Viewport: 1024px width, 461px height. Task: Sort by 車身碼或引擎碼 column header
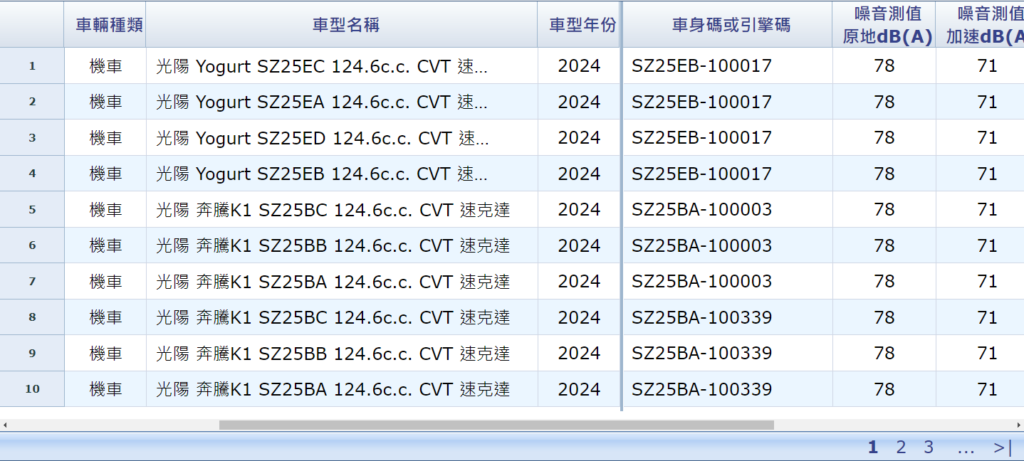pyautogui.click(x=728, y=25)
